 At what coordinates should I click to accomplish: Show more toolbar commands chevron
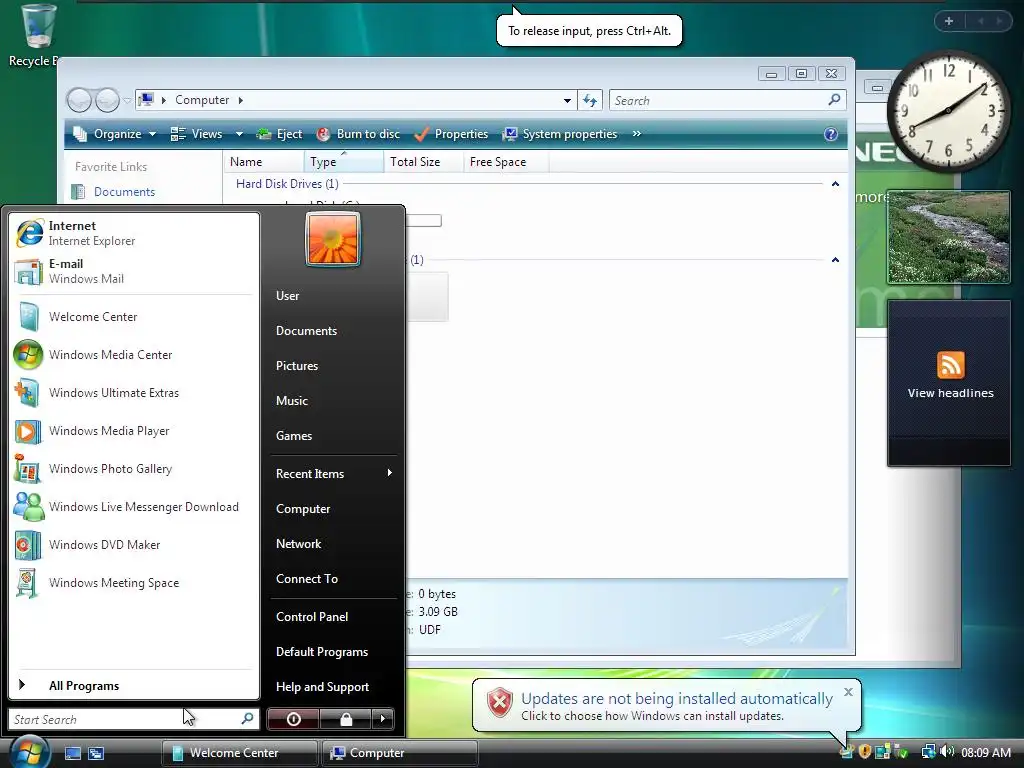tap(637, 134)
